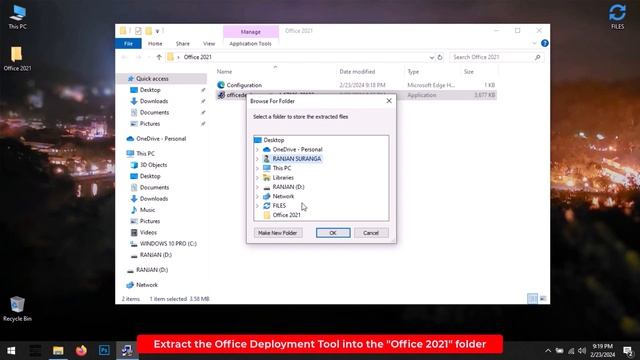The width and height of the screenshot is (640, 360).
Task: Click the volume icon in system tray
Action: point(582,351)
